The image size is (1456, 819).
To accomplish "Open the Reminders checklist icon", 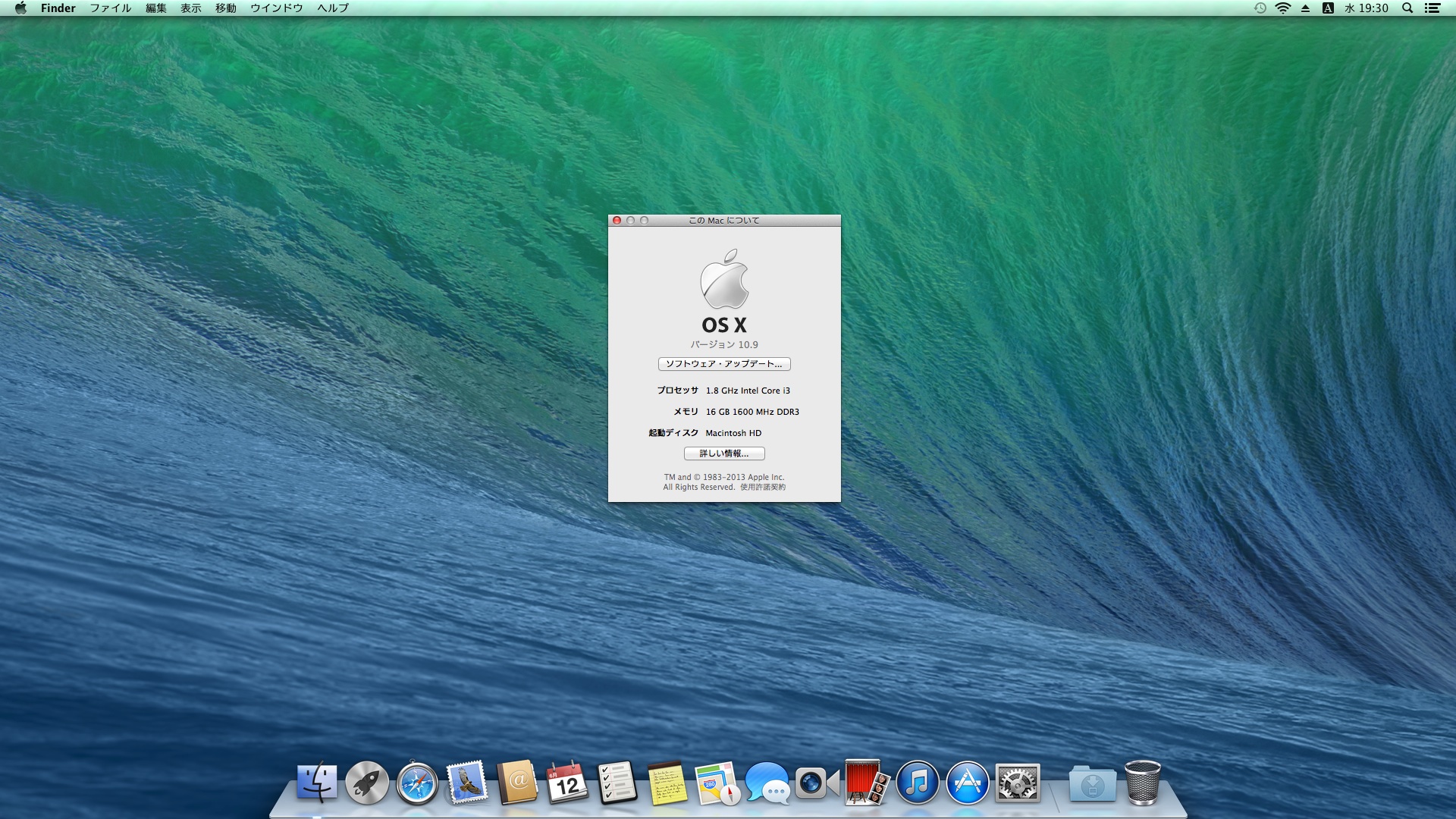I will click(617, 783).
